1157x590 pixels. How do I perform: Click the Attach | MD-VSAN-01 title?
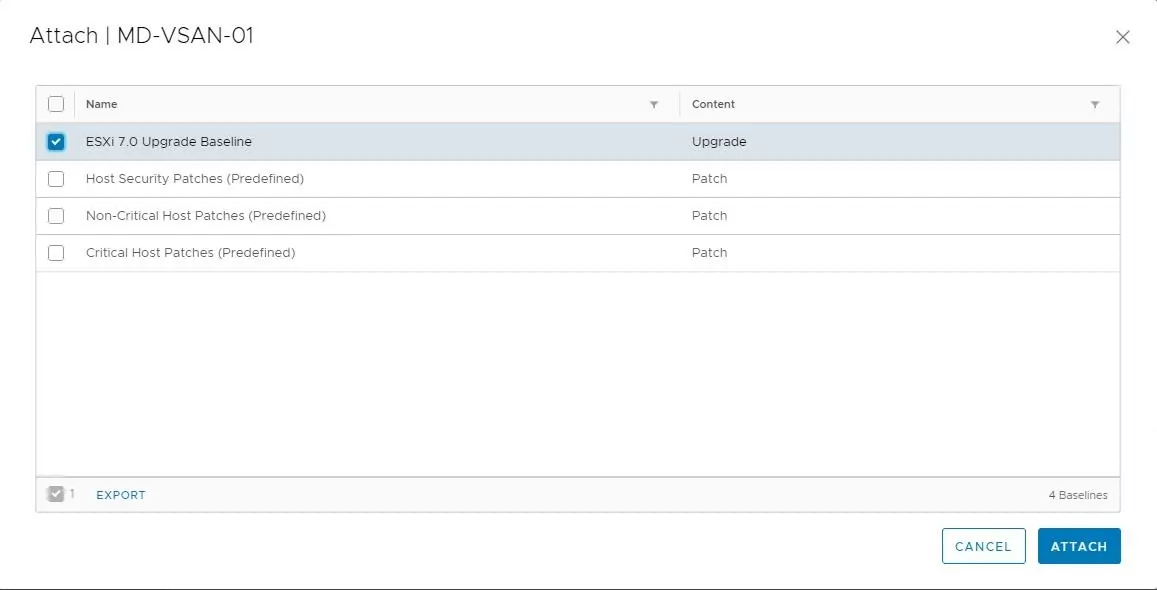coord(142,35)
